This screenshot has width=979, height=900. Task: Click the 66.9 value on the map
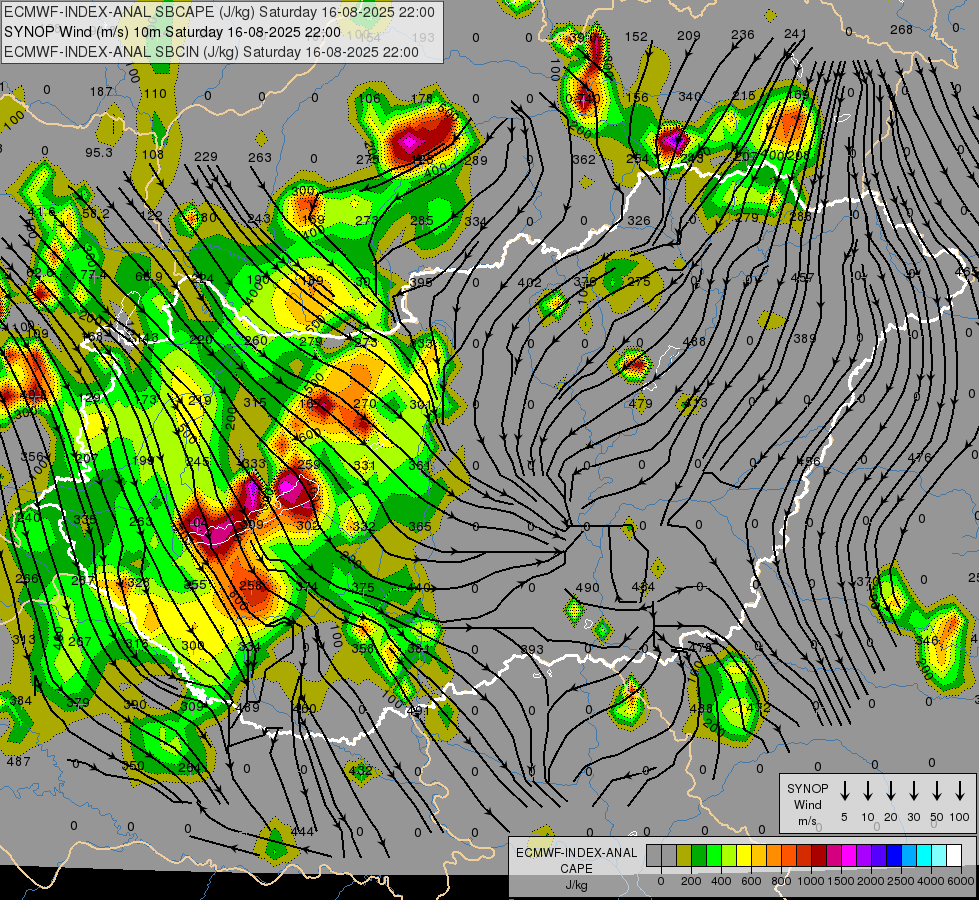(149, 276)
